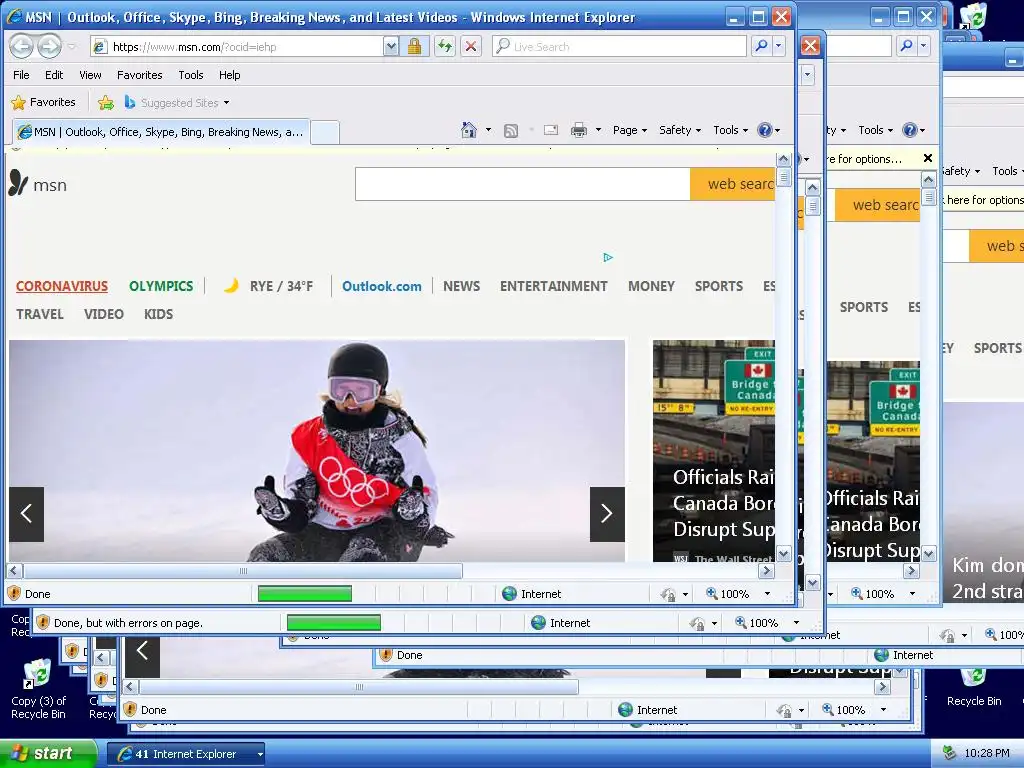Click the front window's horizontal scrollbar thumb
The height and width of the screenshot is (768, 1024).
click(243, 571)
